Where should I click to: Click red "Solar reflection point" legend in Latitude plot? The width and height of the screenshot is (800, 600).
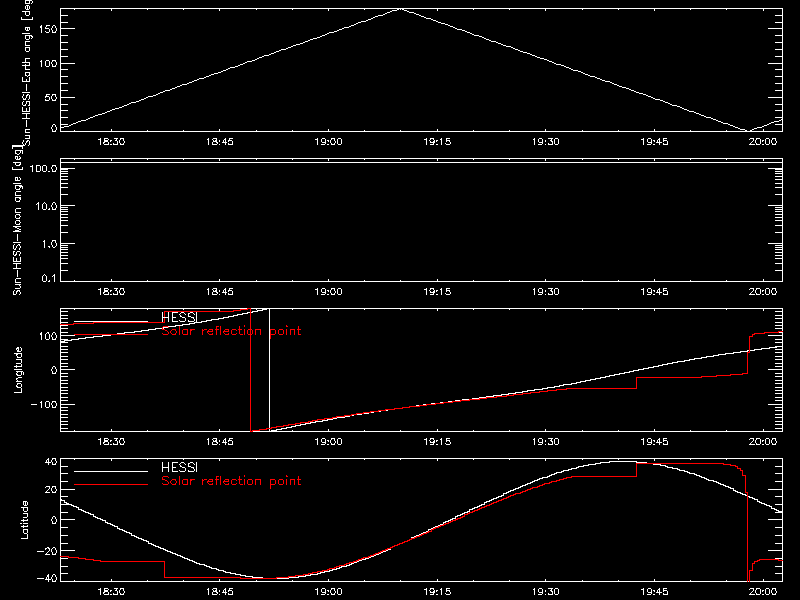231,481
